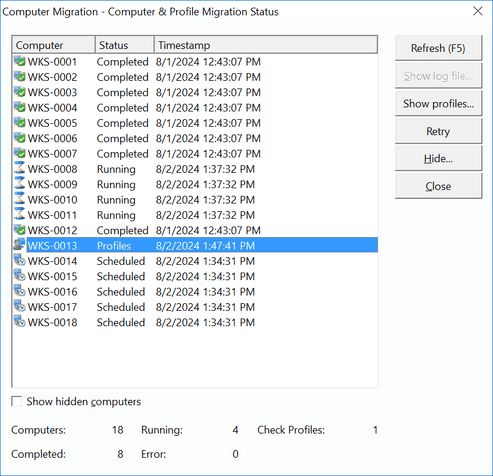Sort the list by Timestamp column header
The height and width of the screenshot is (476, 493).
point(266,45)
